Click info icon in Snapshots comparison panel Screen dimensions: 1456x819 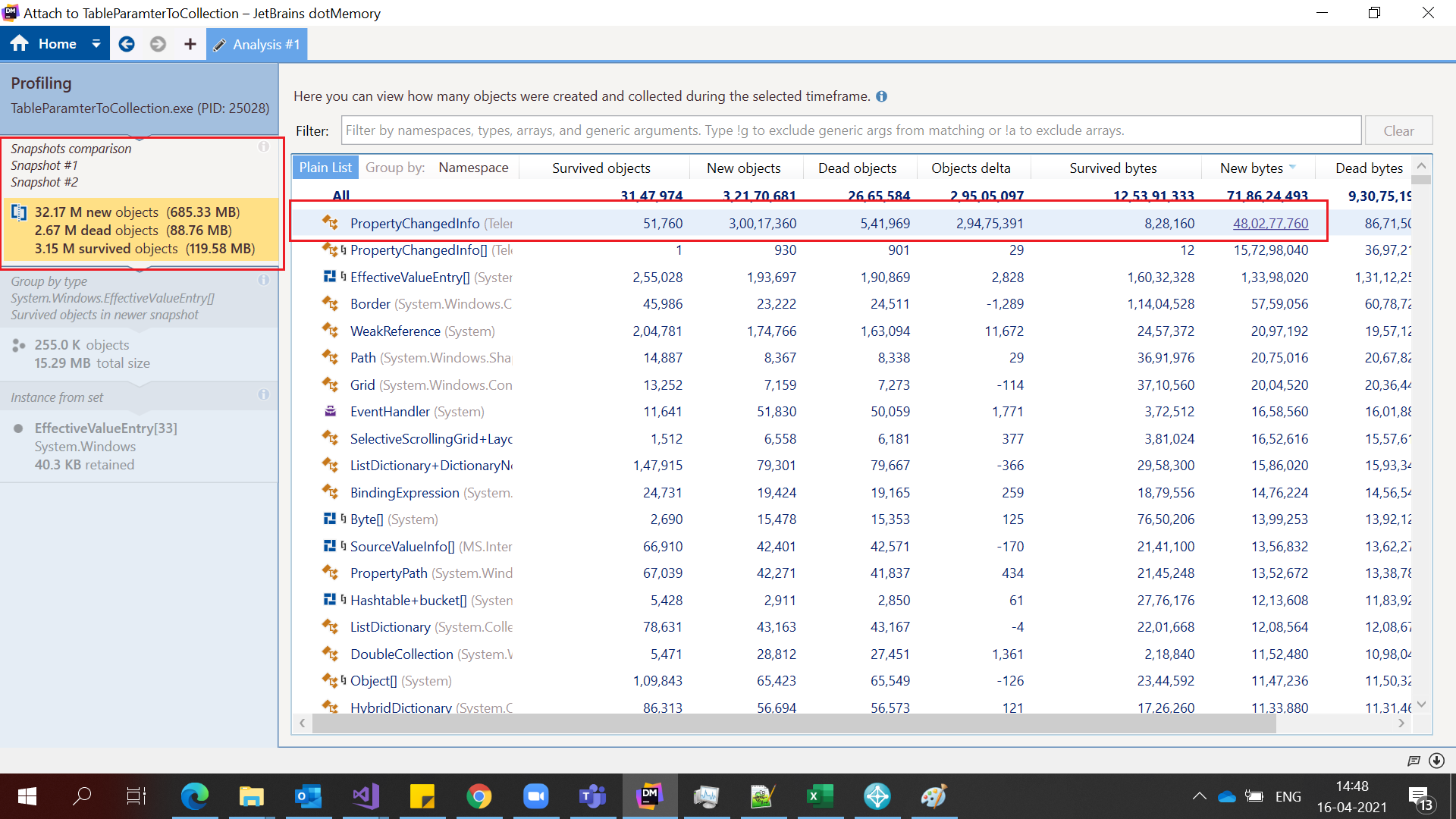click(263, 147)
